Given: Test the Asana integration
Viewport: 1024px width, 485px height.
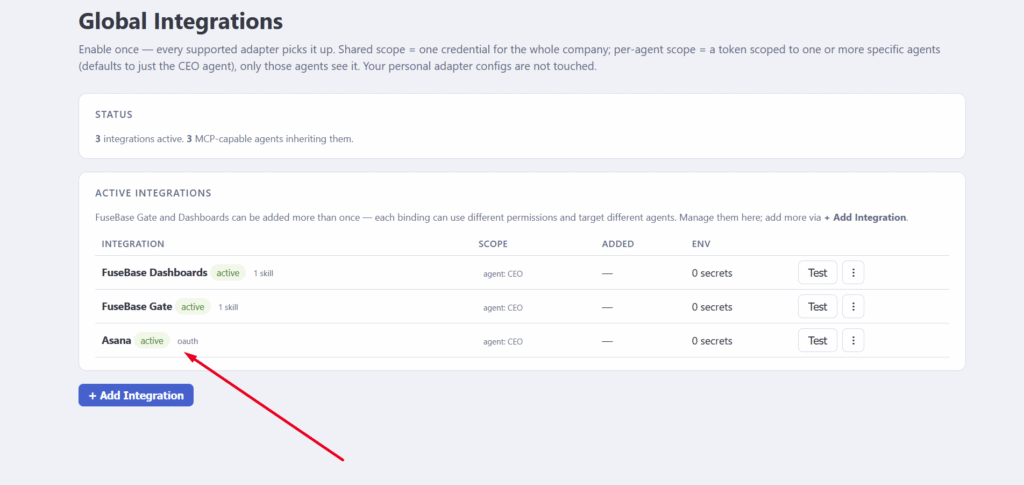Looking at the screenshot, I should coord(818,341).
